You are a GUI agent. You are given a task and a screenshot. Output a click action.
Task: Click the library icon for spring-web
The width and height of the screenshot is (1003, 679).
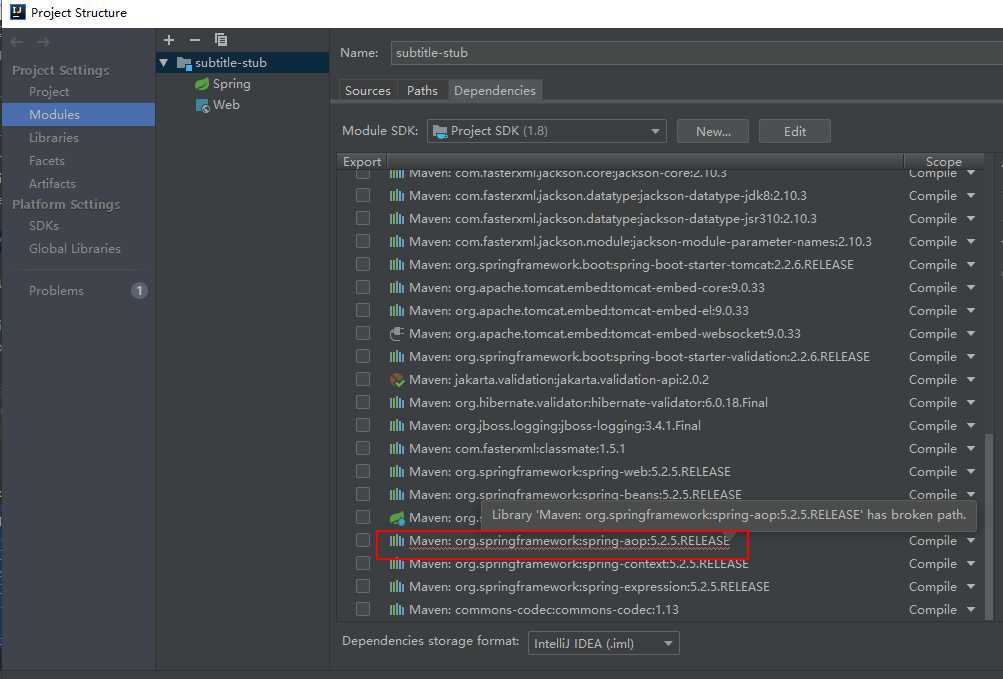397,472
